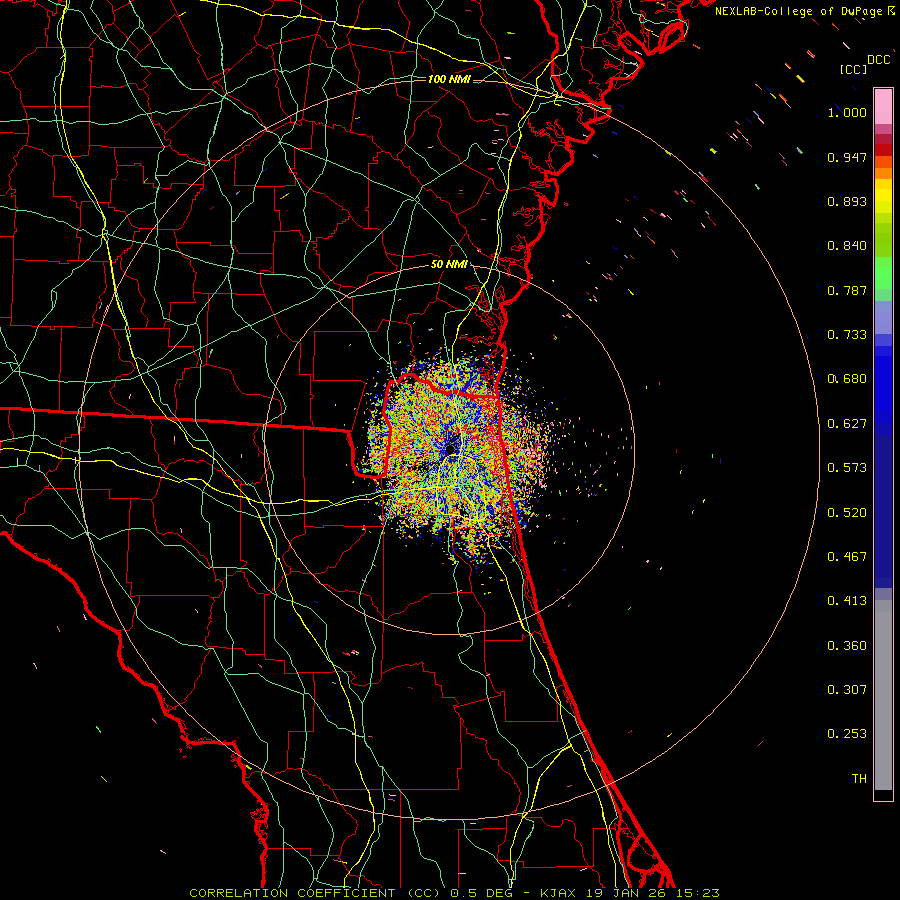Screen dimensions: 900x900
Task: Click the 0.893 legend value
Action: [847, 201]
